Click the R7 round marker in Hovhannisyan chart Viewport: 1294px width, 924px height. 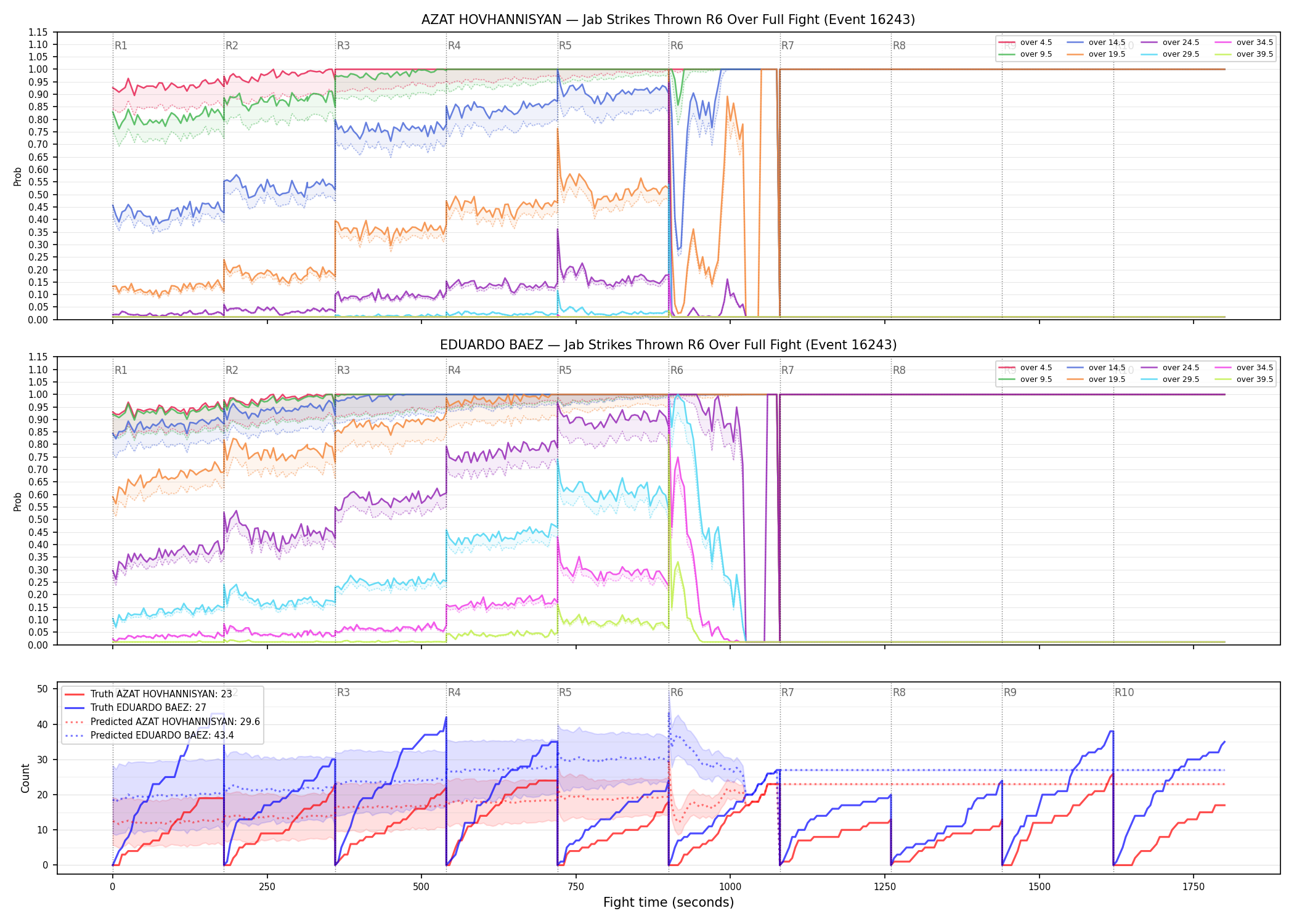pos(787,46)
